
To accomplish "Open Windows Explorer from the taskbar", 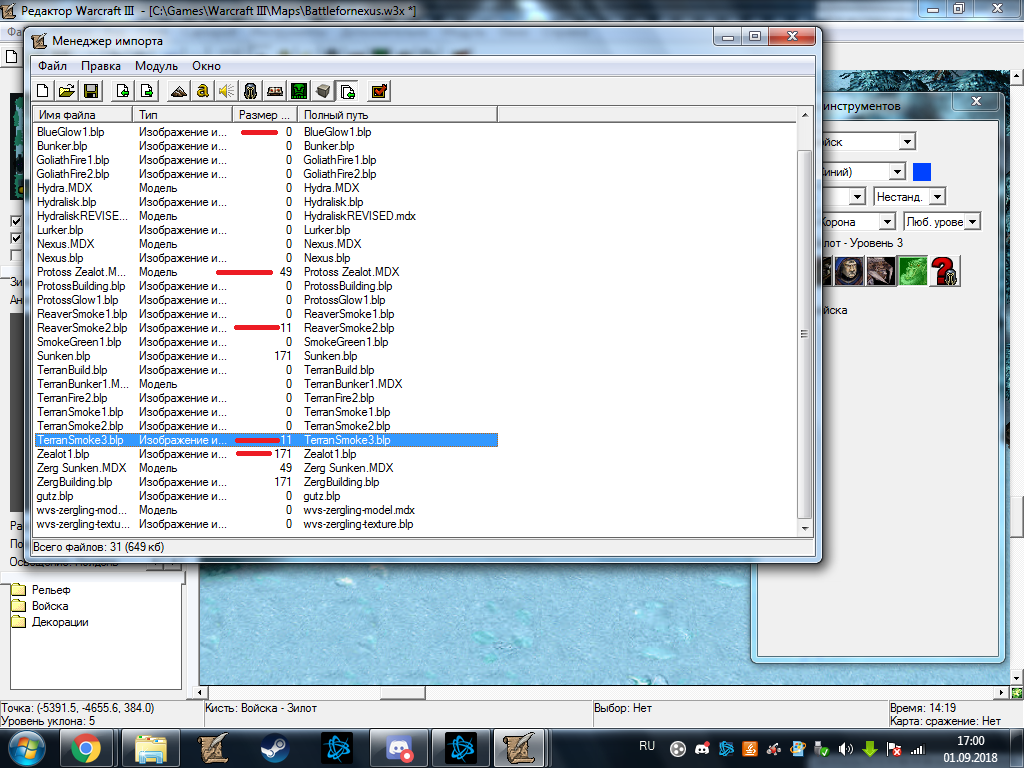I will click(x=152, y=748).
